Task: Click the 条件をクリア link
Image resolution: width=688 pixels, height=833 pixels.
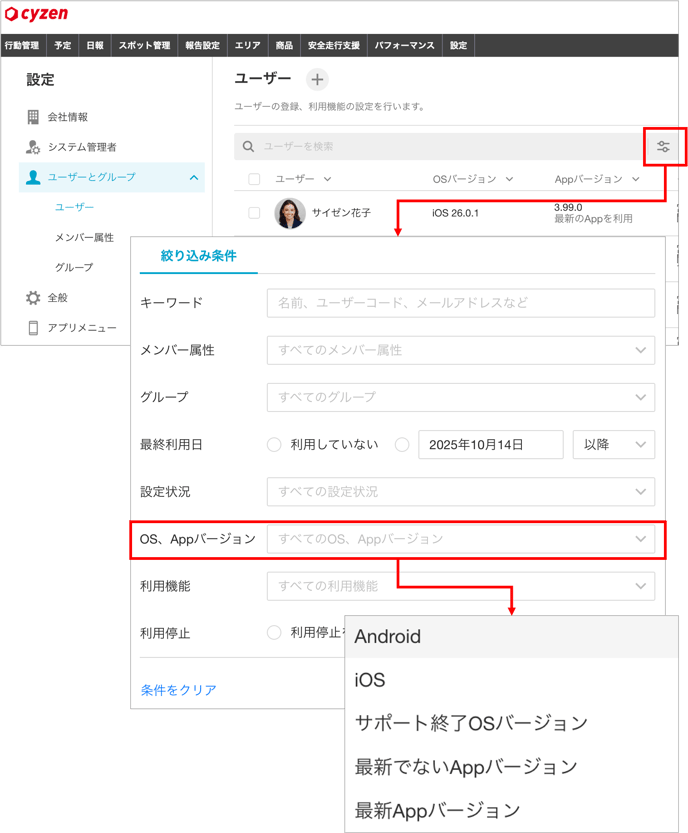Action: tap(178, 690)
